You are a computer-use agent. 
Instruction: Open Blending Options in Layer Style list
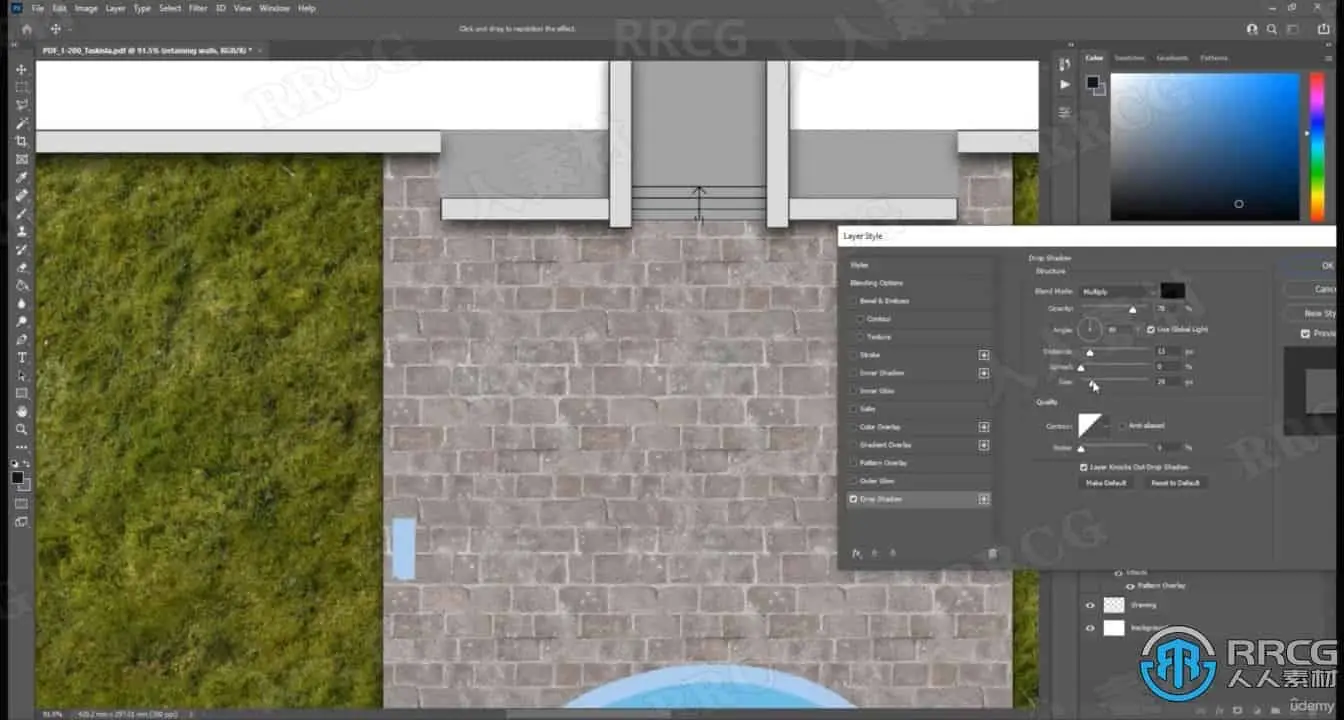pyautogui.click(x=875, y=283)
